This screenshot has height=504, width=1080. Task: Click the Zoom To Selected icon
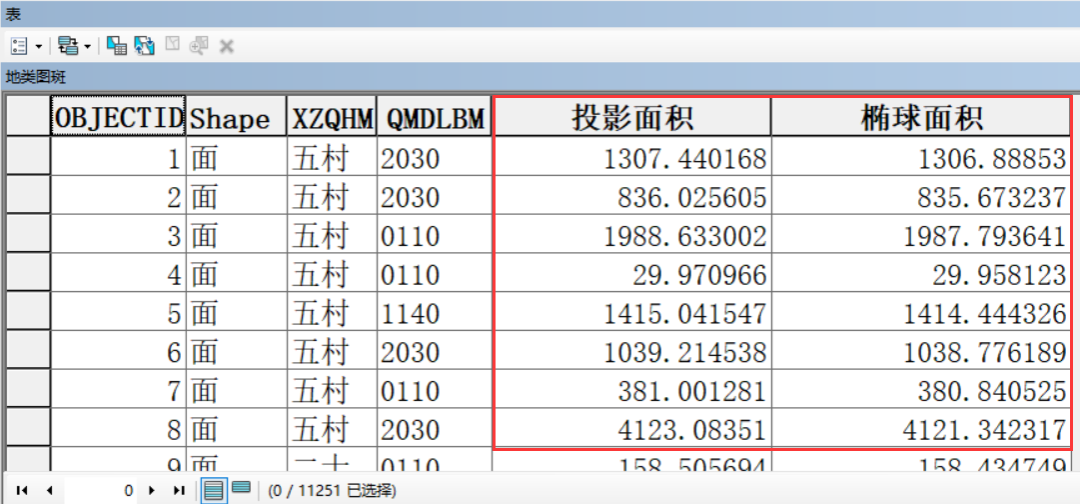(x=199, y=46)
